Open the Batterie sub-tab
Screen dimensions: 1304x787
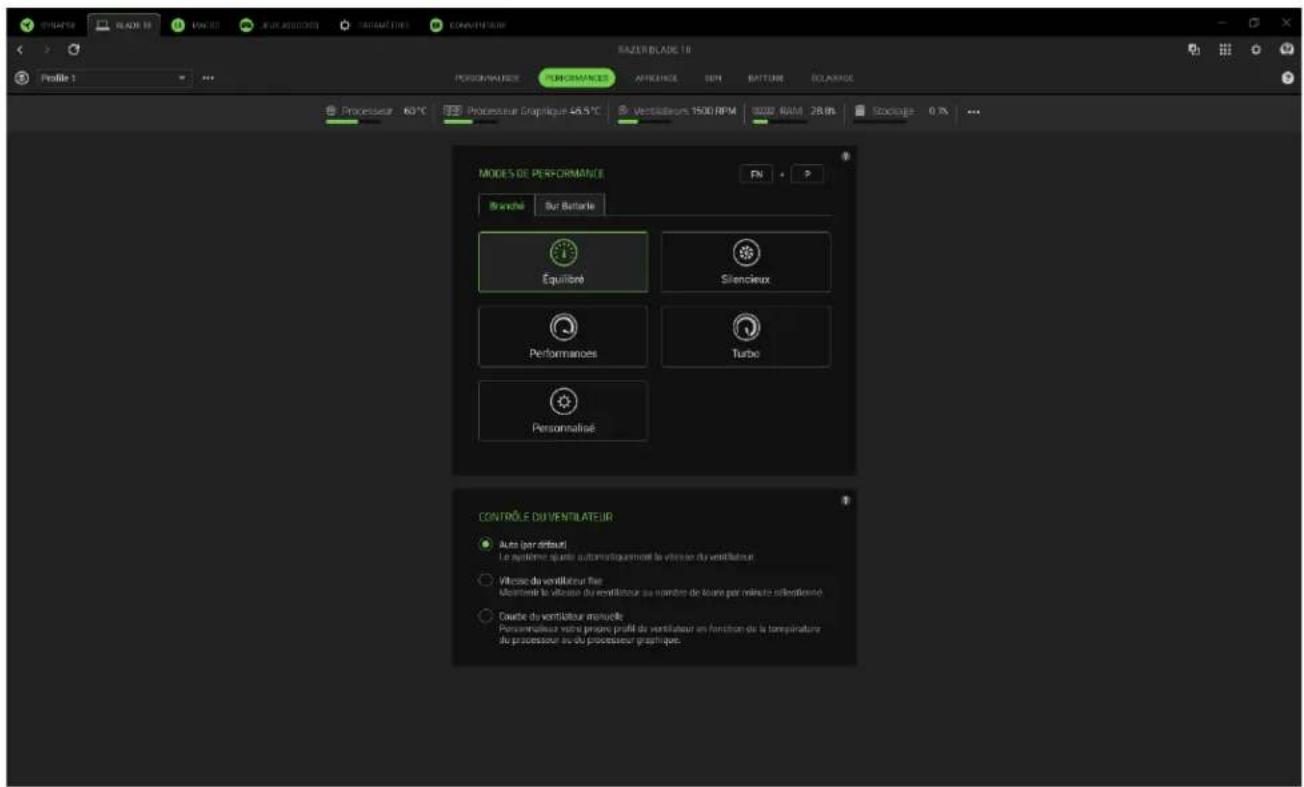click(766, 77)
